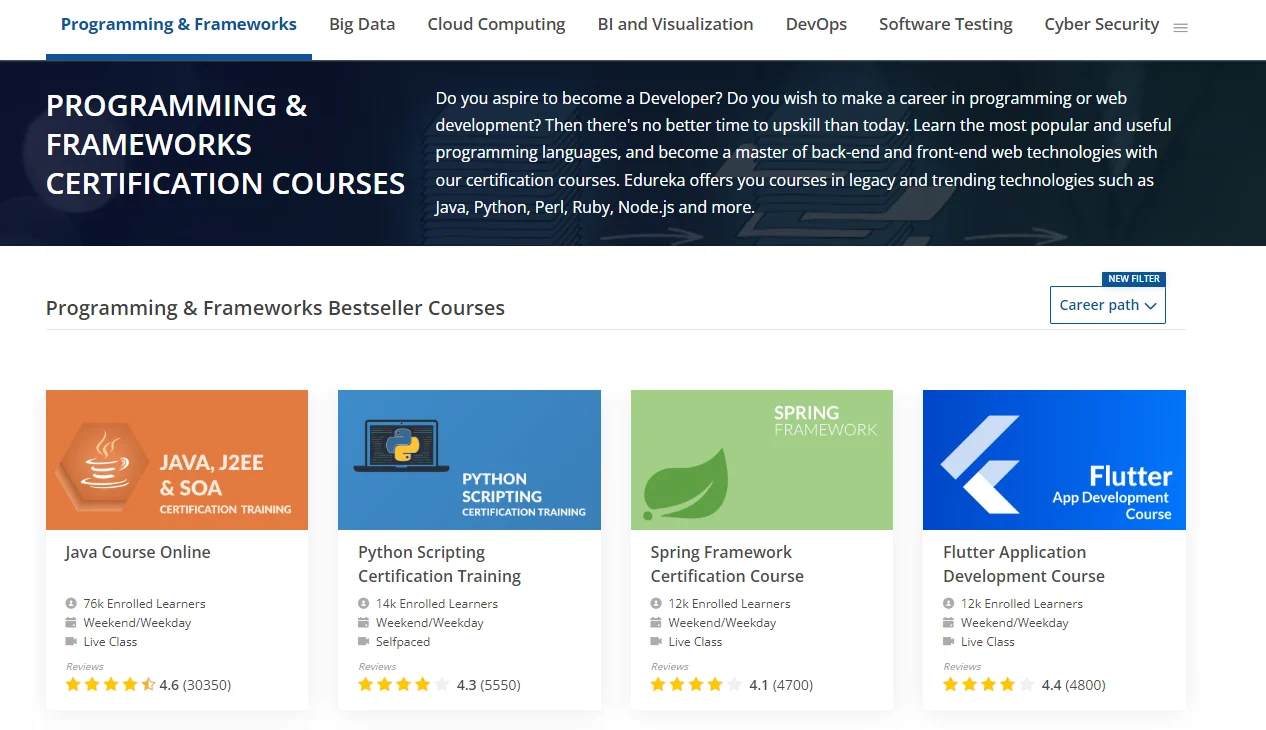
Task: Switch to the Cyber Security tab
Action: pyautogui.click(x=1102, y=24)
